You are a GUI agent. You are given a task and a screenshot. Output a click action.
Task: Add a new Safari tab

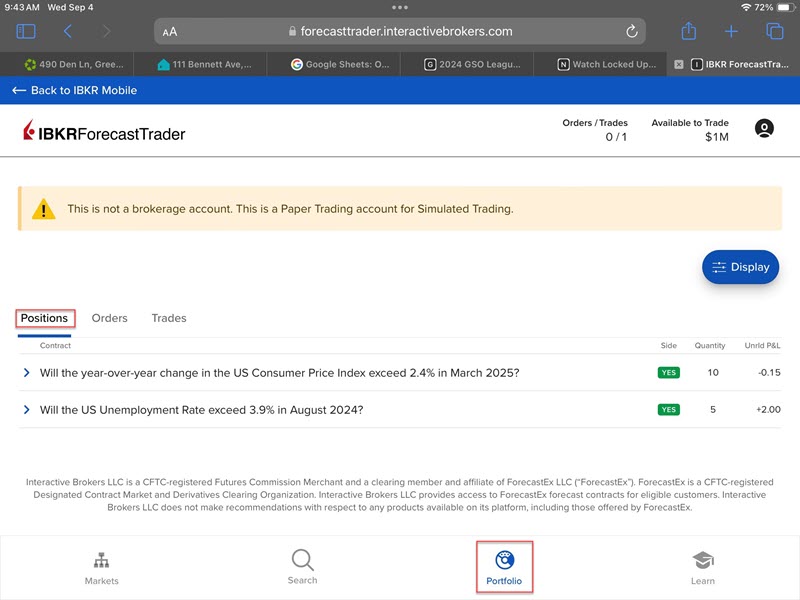point(731,32)
